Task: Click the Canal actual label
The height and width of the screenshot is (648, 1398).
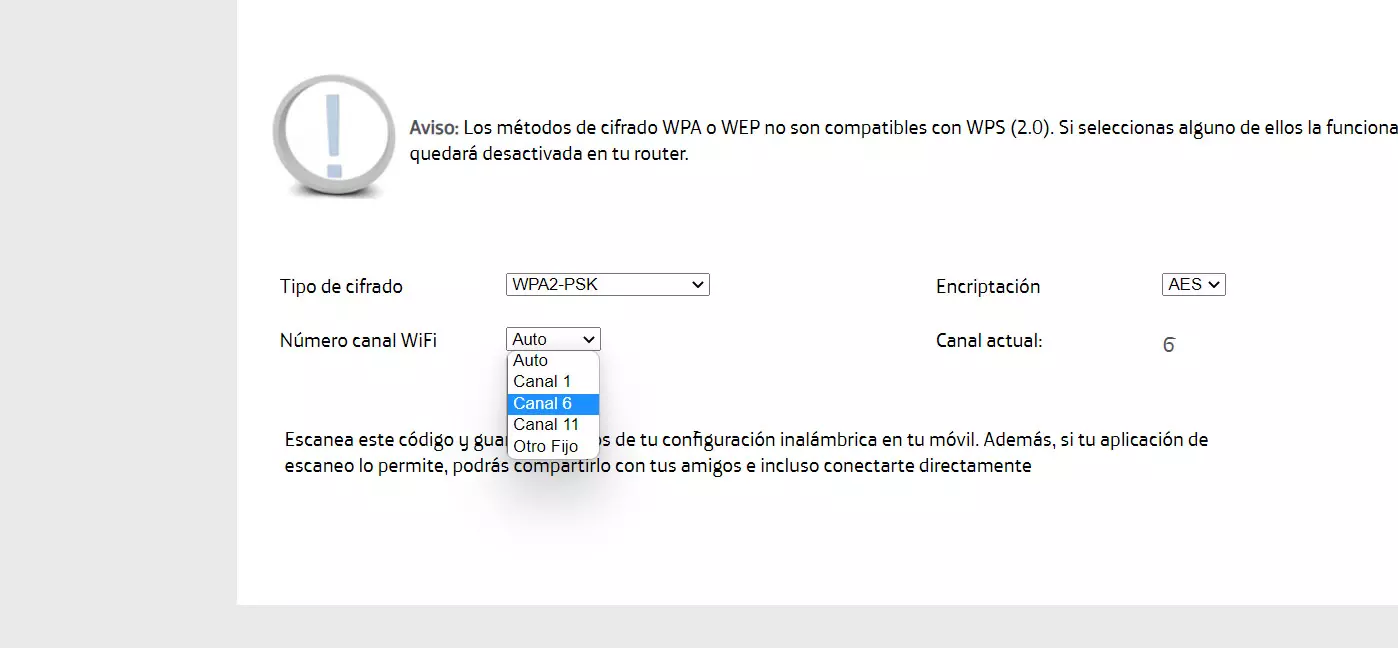Action: click(x=989, y=341)
